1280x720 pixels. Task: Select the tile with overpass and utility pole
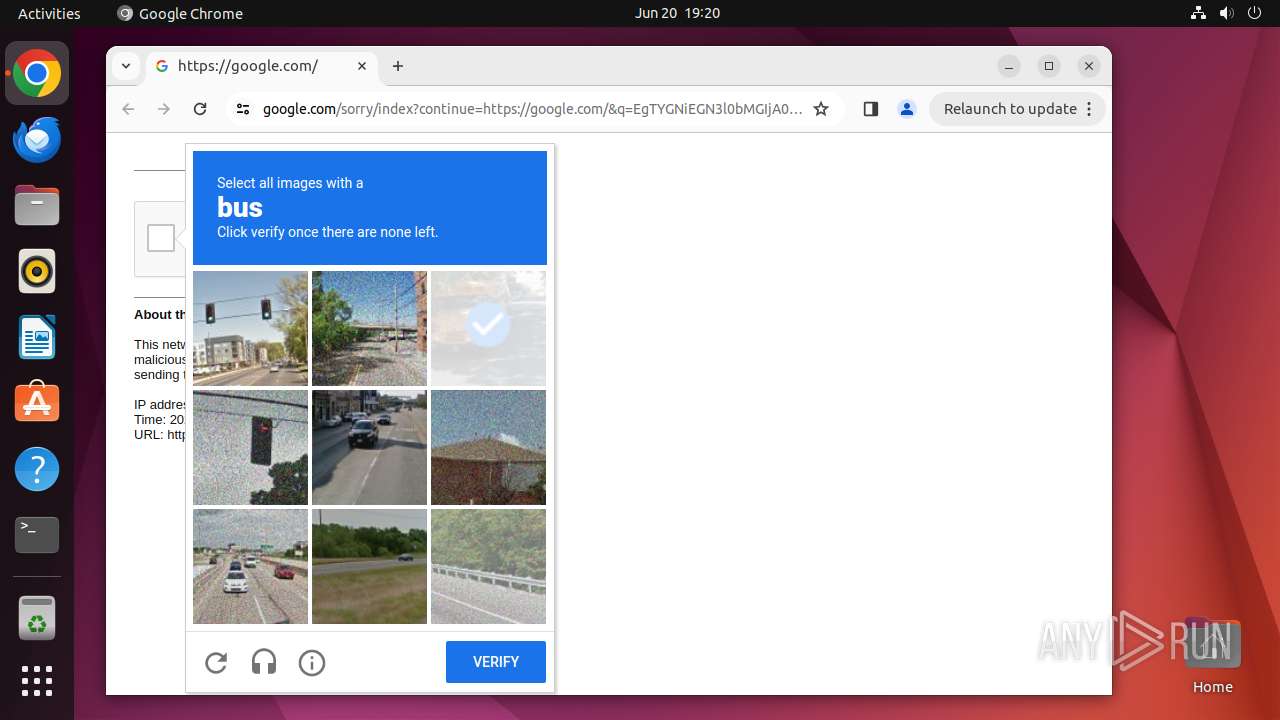pos(369,328)
